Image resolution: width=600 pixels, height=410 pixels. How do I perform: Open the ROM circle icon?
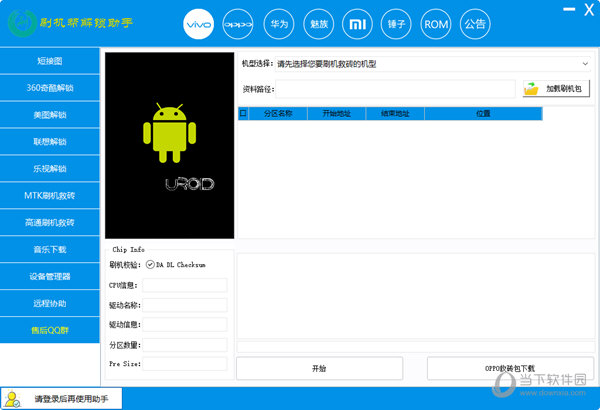click(436, 24)
